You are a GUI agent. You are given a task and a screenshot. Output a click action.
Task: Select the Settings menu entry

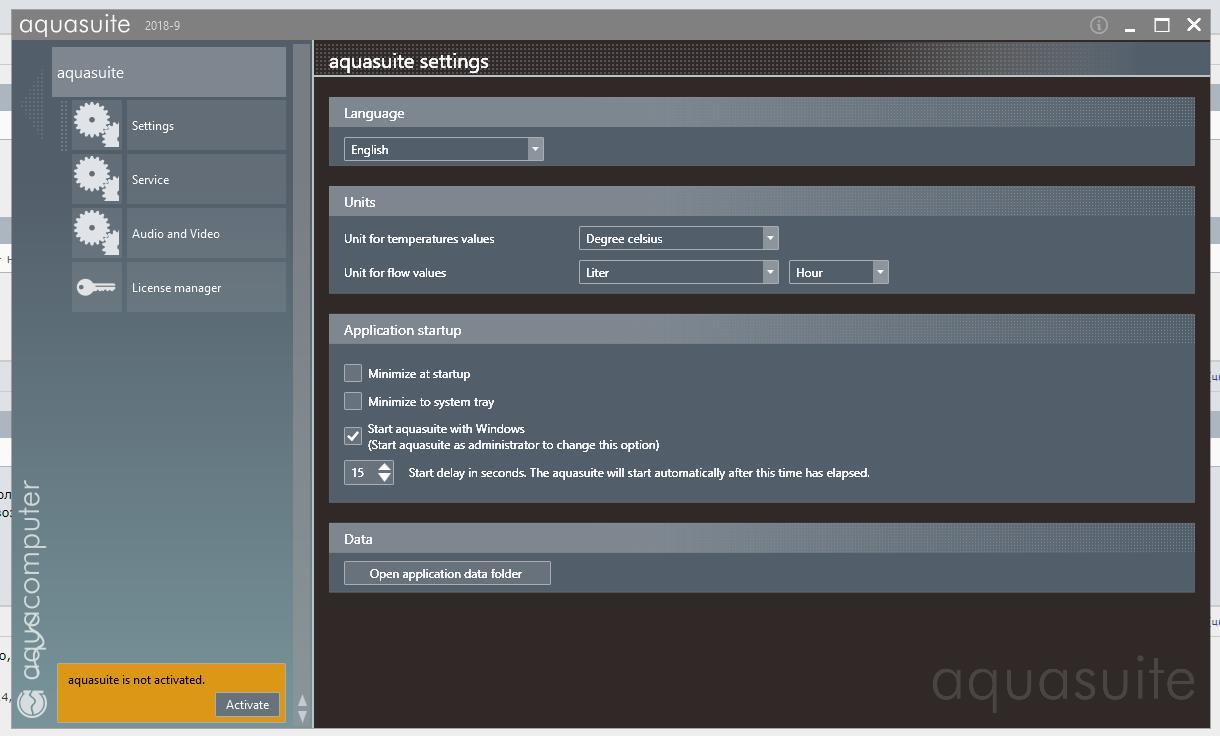(206, 125)
